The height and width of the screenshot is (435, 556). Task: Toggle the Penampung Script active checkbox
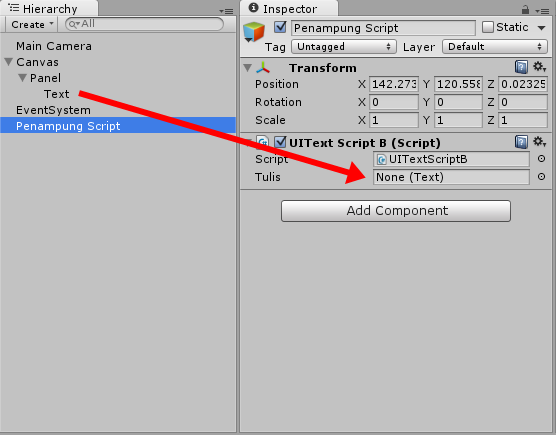pos(280,27)
